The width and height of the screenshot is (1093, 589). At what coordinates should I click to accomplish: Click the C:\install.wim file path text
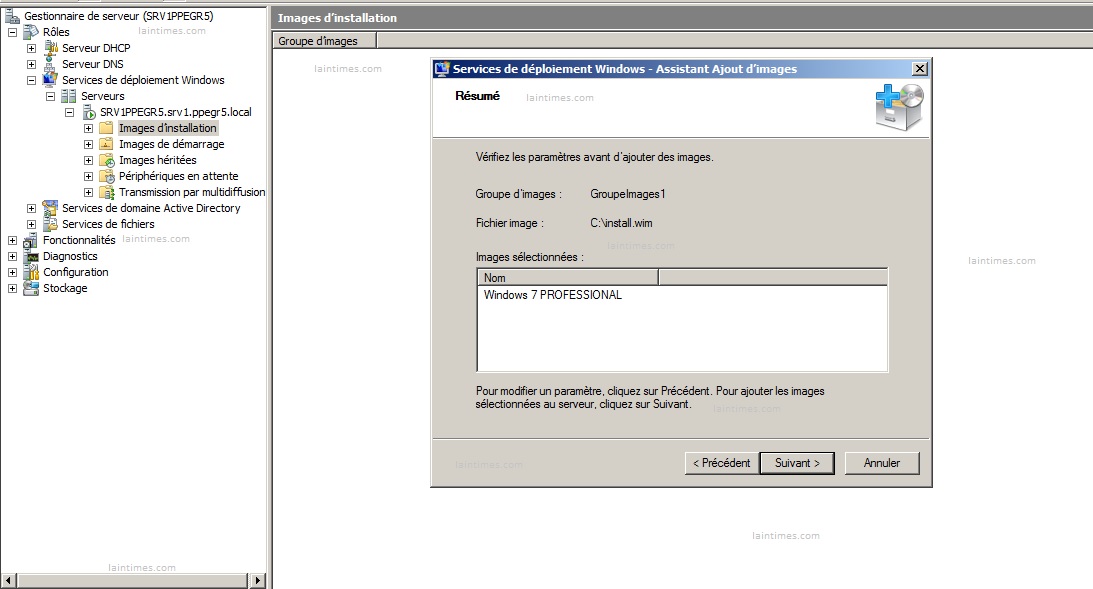(x=621, y=224)
